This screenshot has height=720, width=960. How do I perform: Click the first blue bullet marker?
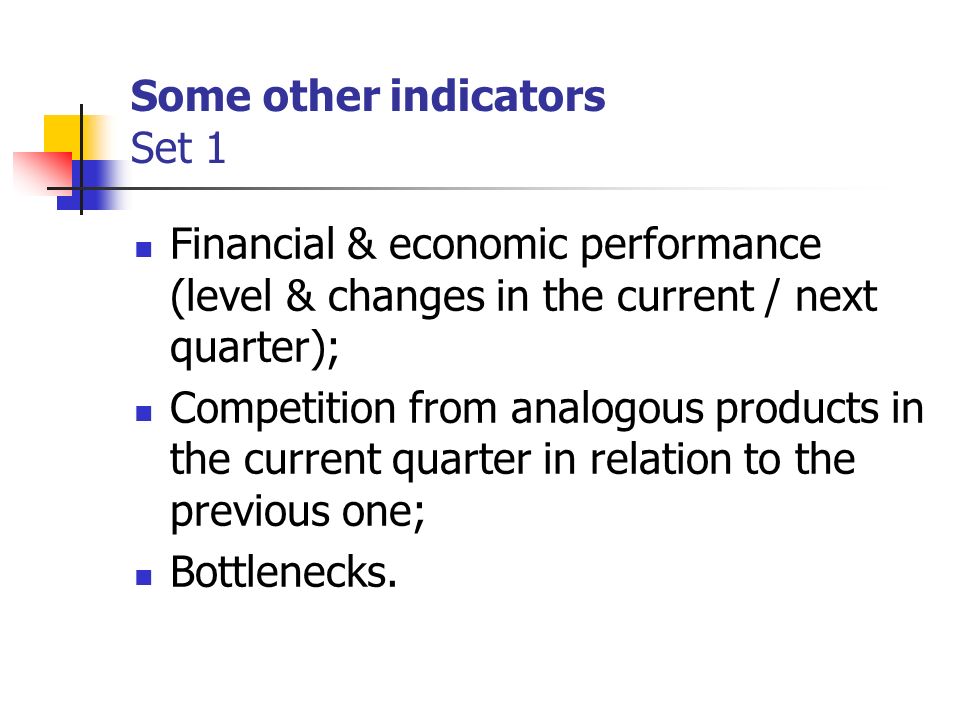pyautogui.click(x=143, y=249)
